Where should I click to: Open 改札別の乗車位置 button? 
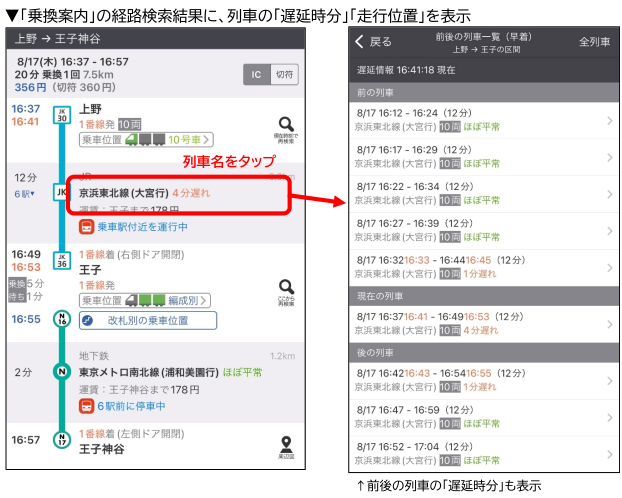(x=148, y=321)
